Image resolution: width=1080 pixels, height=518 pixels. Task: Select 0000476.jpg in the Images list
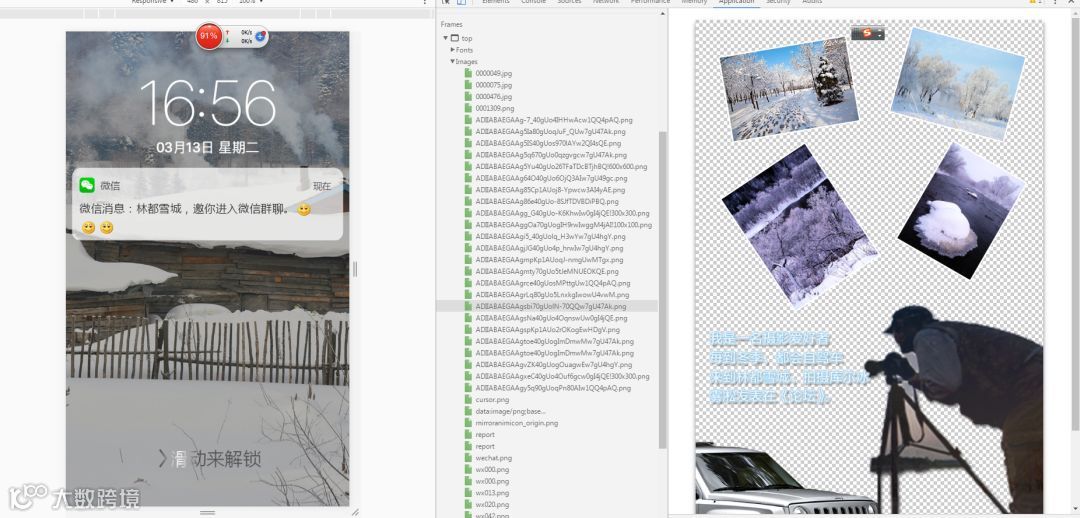click(493, 96)
